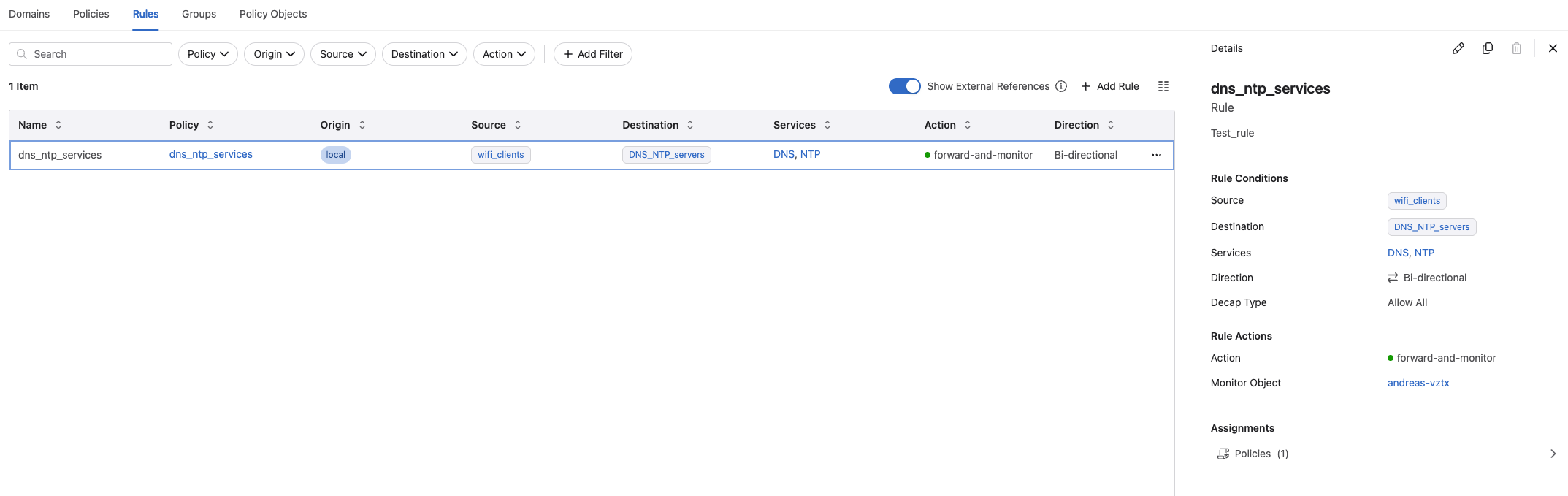Go to the Domains tab
The width and height of the screenshot is (1568, 496).
[29, 14]
